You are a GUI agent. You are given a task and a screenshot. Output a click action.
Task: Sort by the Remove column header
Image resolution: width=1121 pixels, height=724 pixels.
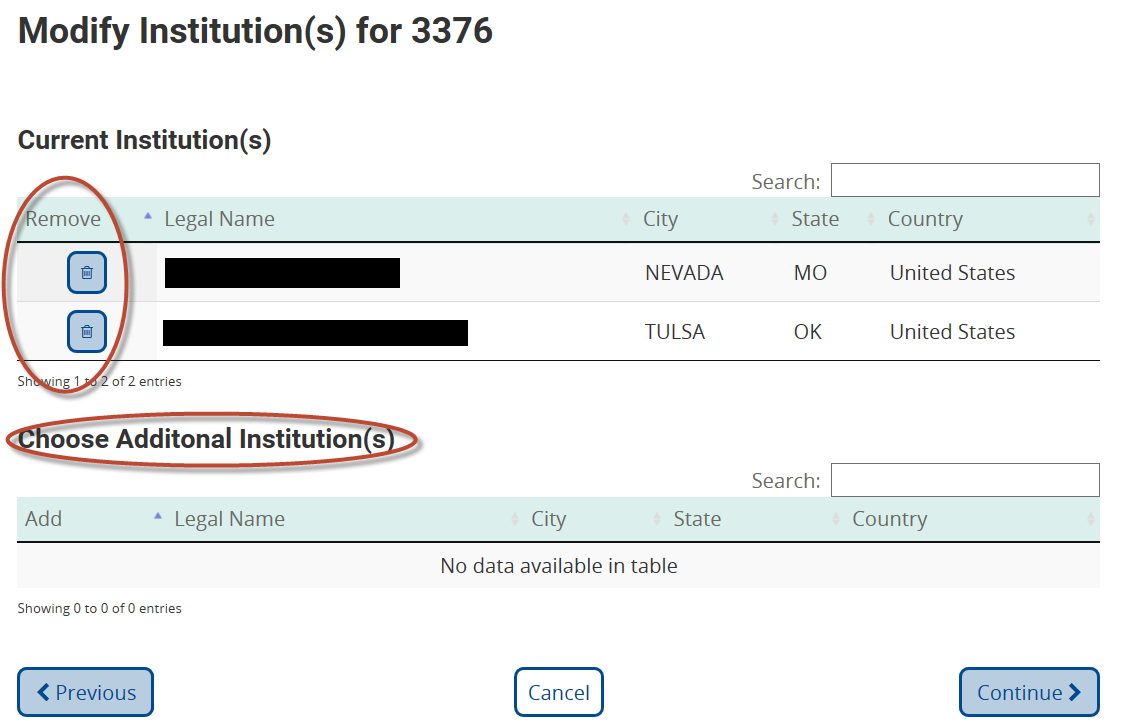[x=63, y=219]
